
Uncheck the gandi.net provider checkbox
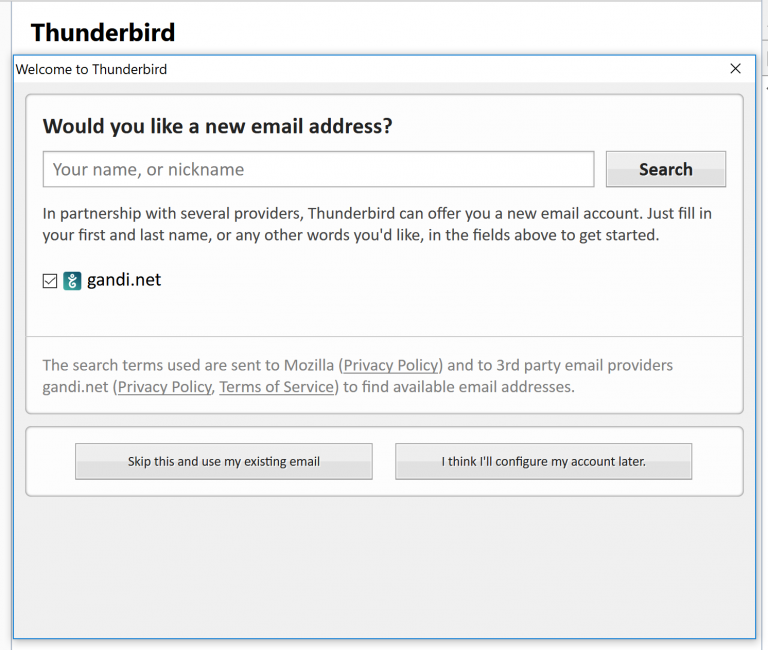(x=50, y=281)
